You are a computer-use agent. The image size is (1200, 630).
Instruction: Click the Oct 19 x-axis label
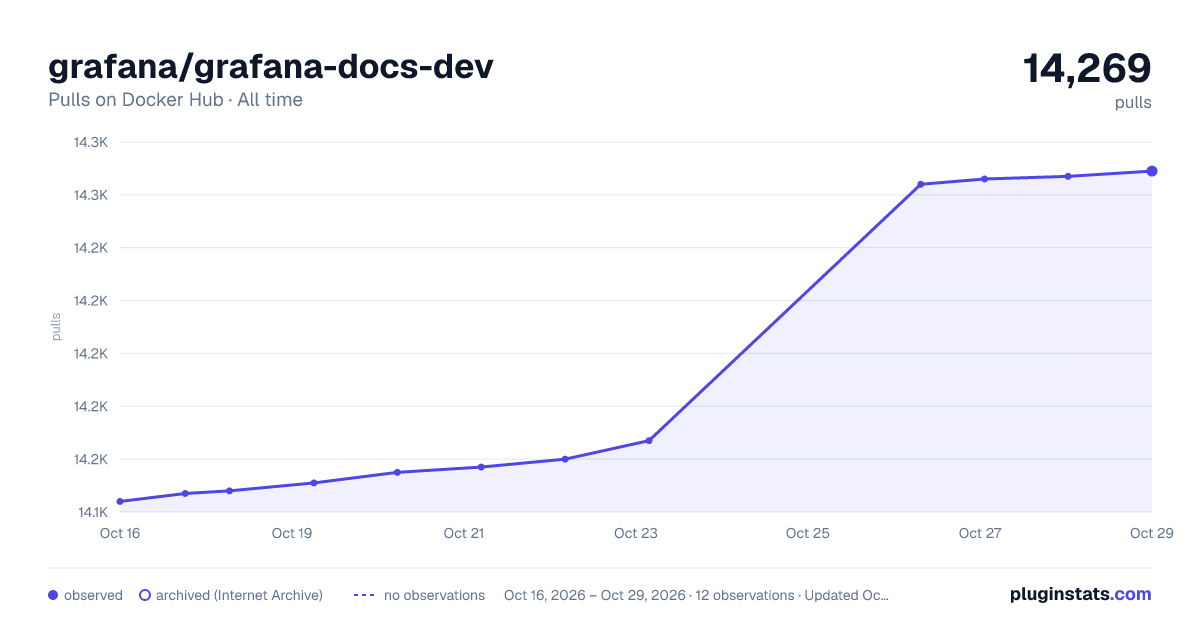(292, 533)
